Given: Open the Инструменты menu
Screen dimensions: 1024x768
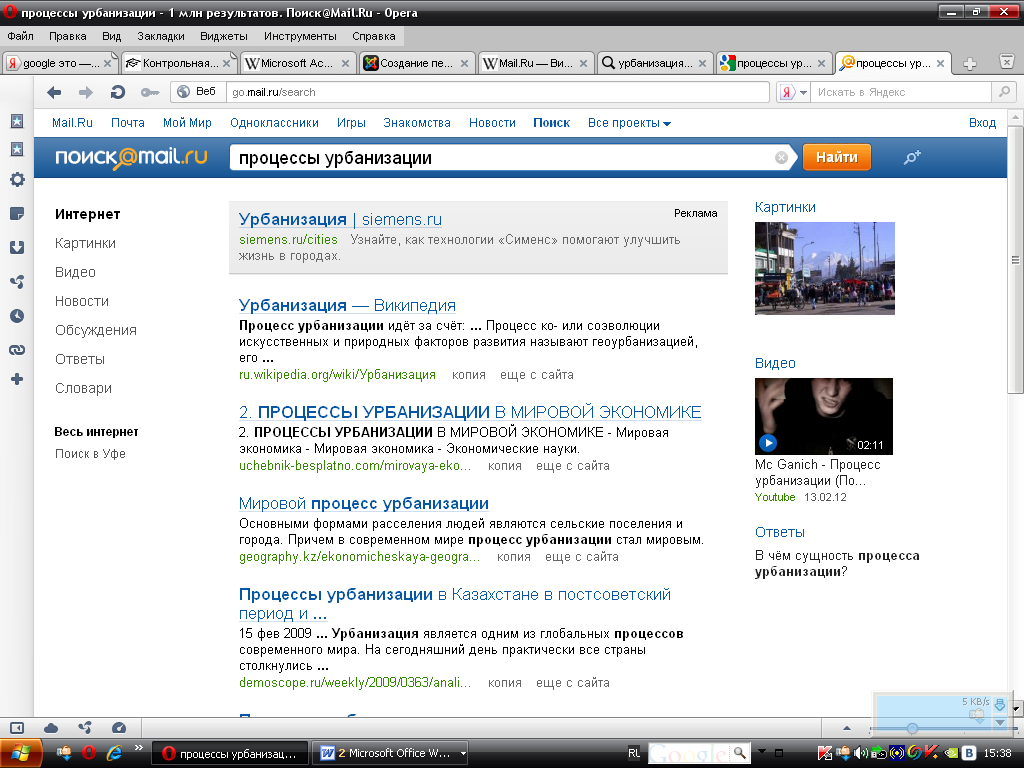Looking at the screenshot, I should click(x=300, y=37).
